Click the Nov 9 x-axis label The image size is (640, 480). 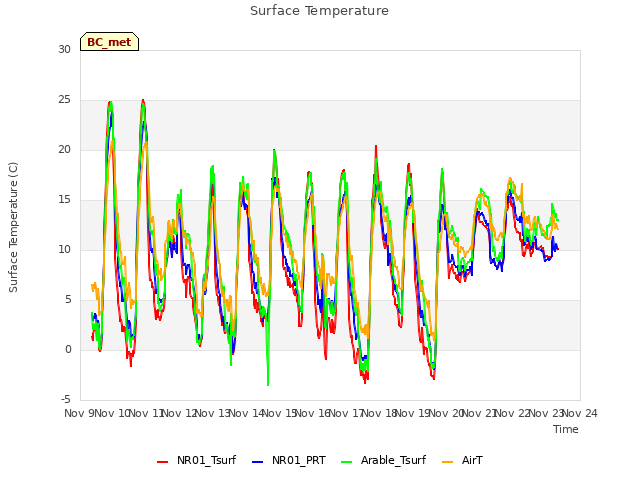[79, 413]
